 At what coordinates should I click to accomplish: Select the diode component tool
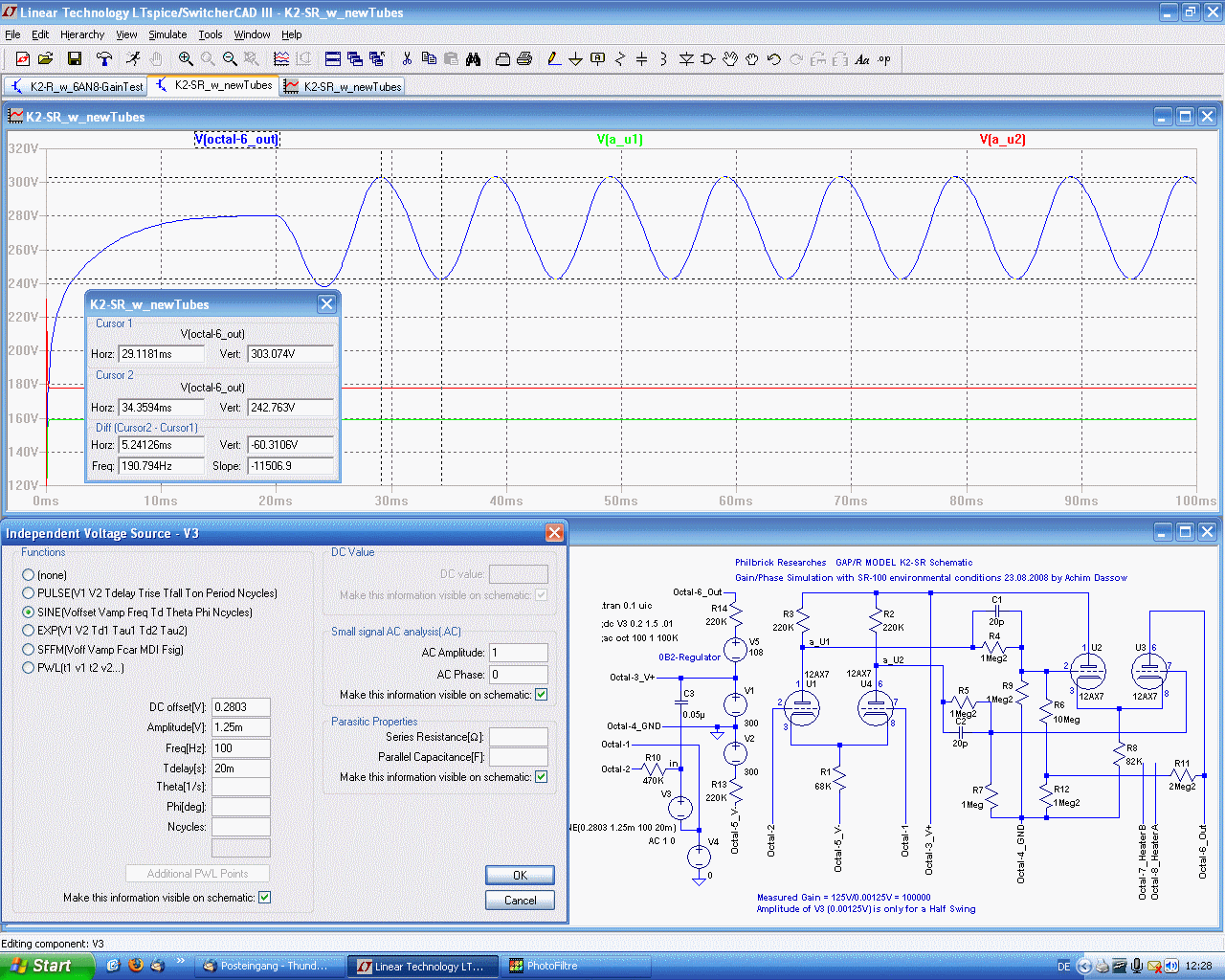686,59
